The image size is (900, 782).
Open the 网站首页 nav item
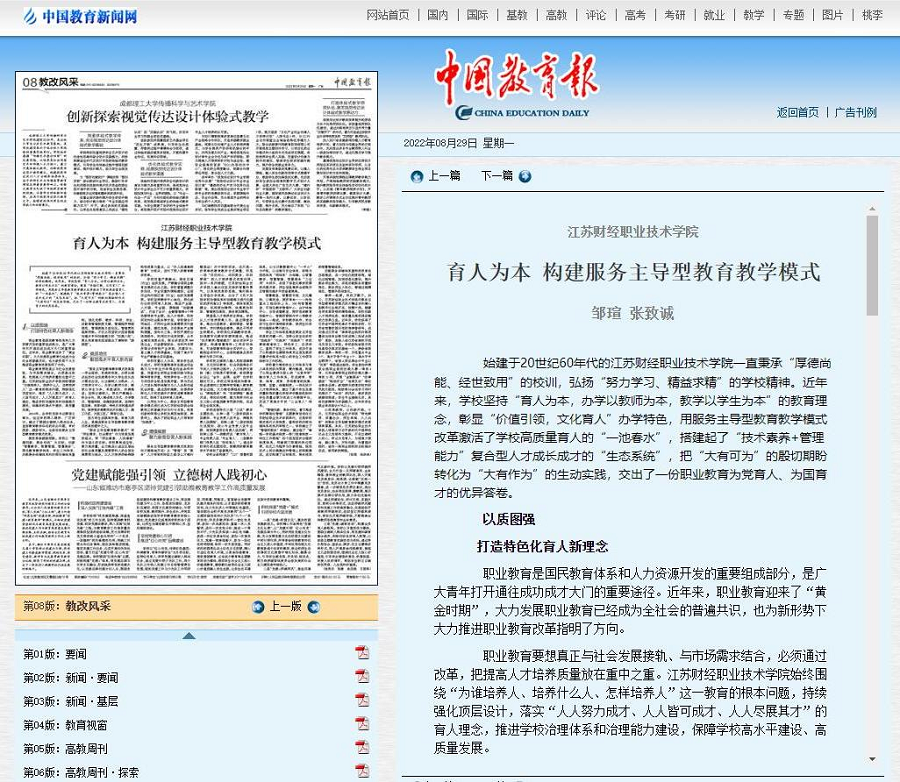coord(388,15)
